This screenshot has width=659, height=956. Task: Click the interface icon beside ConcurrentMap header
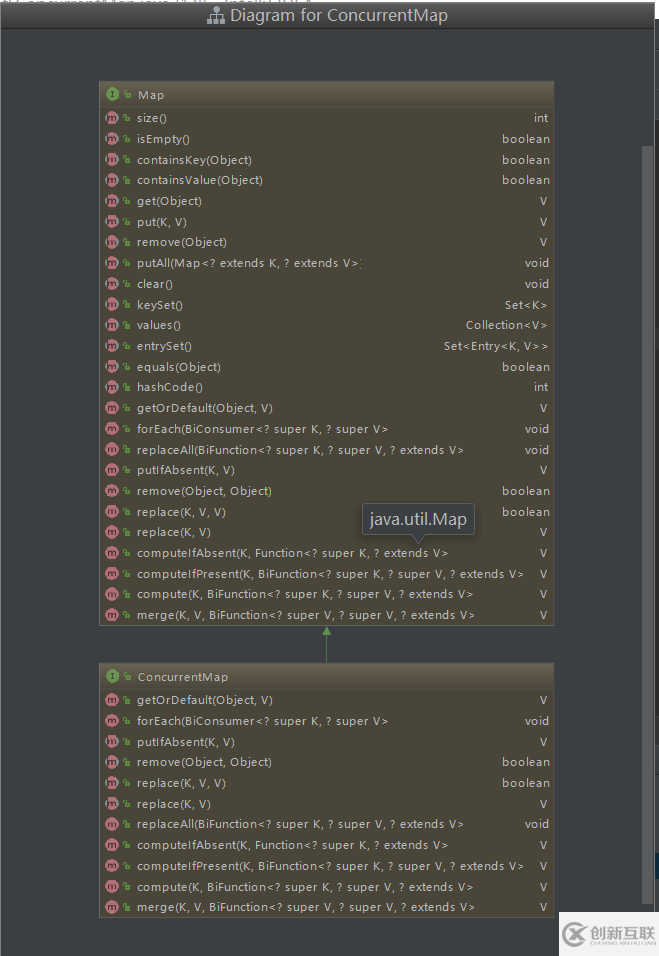point(112,677)
